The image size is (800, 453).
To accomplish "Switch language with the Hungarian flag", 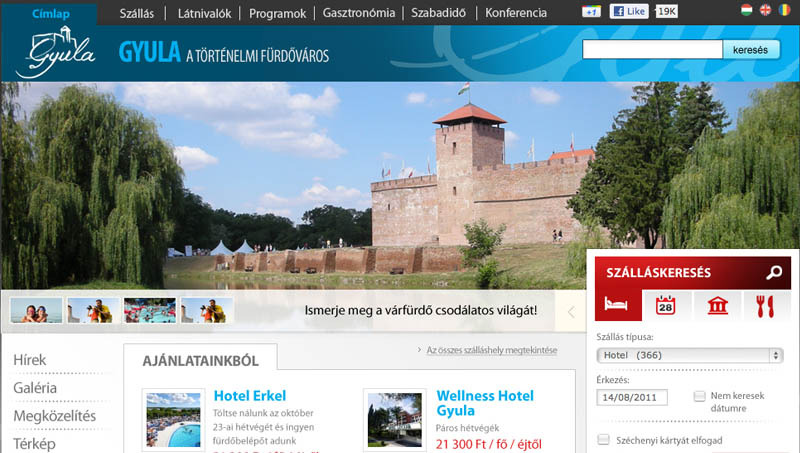I will (746, 11).
